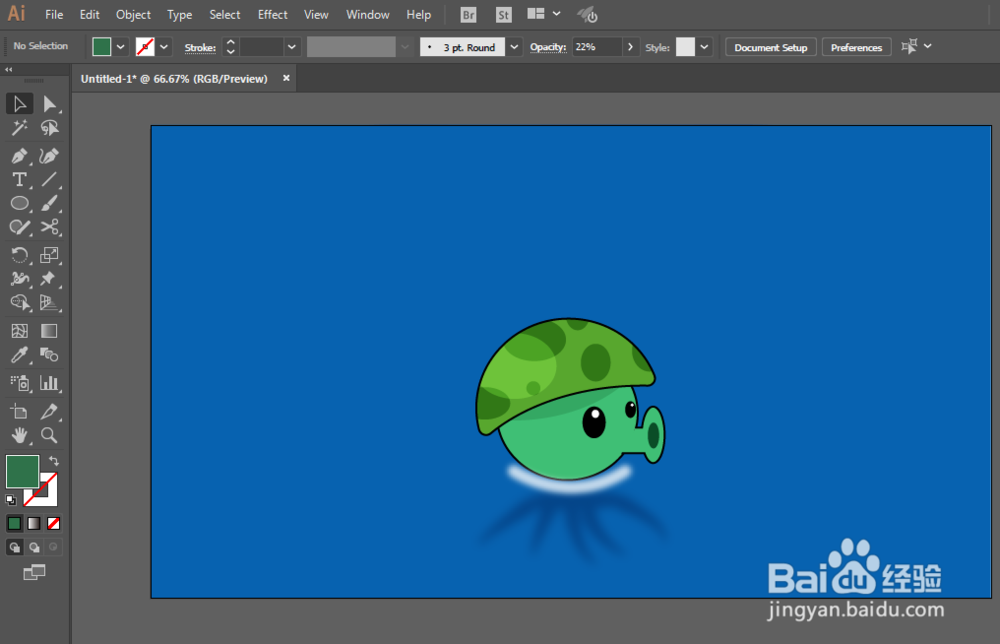Image resolution: width=1000 pixels, height=644 pixels.
Task: Select the Scale tool
Action: pyautogui.click(x=49, y=255)
